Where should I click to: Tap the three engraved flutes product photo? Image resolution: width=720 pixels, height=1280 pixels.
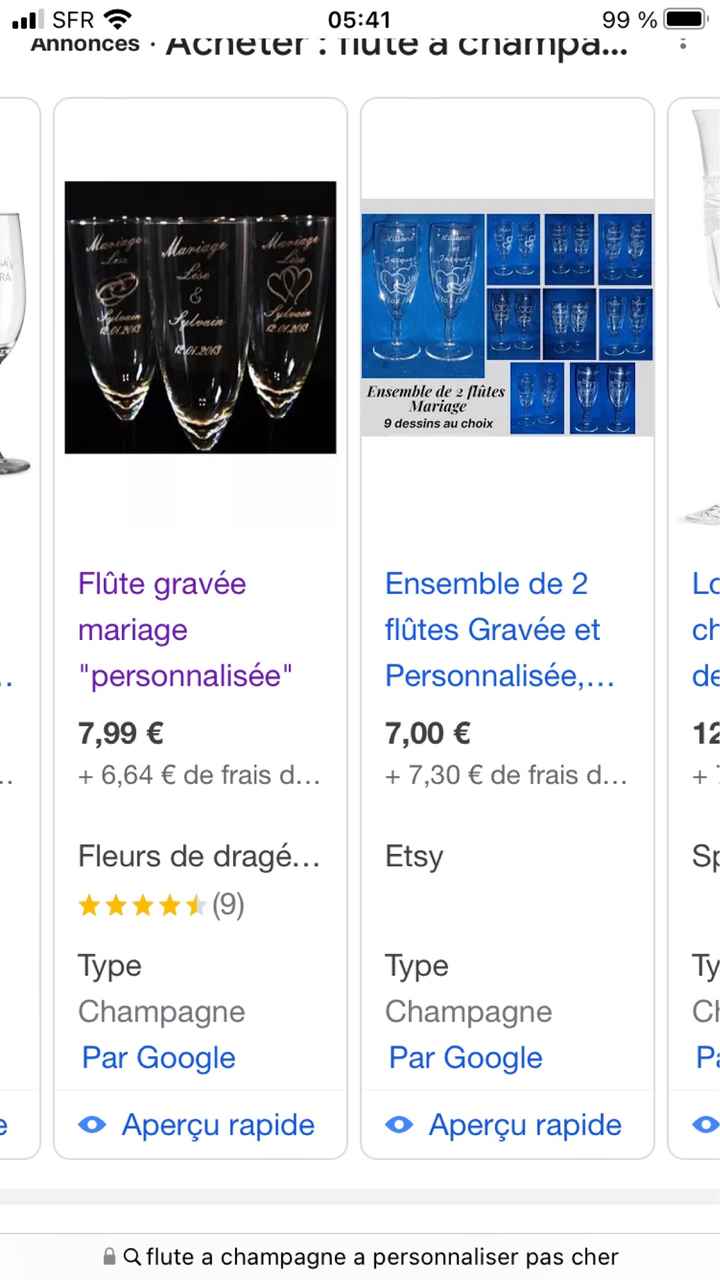click(200, 317)
